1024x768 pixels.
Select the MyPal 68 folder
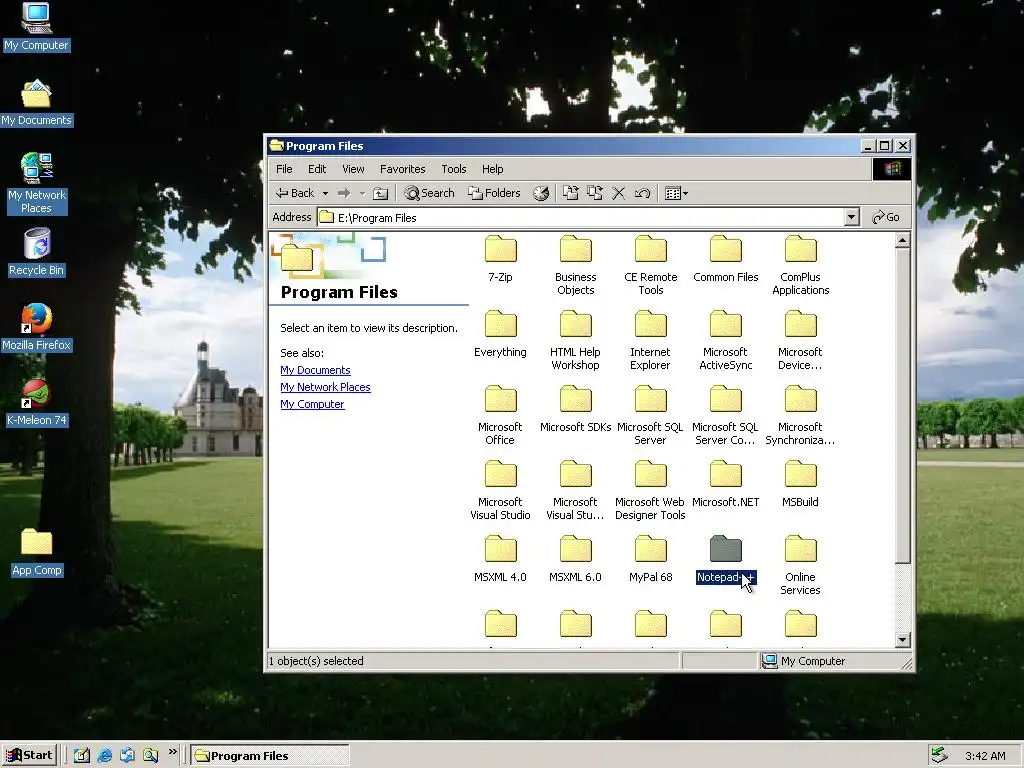coord(650,560)
